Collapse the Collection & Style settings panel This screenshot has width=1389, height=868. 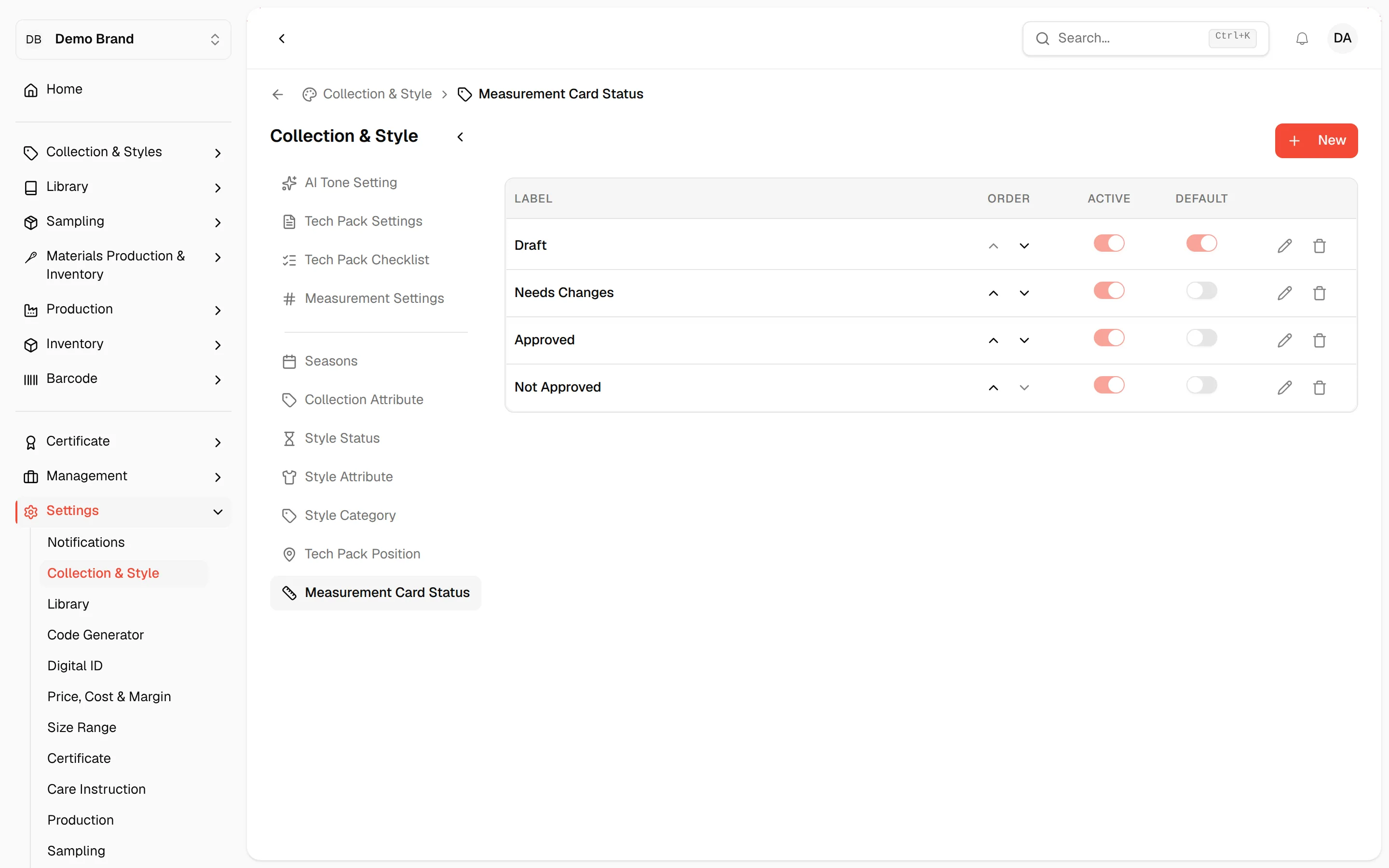click(x=460, y=136)
